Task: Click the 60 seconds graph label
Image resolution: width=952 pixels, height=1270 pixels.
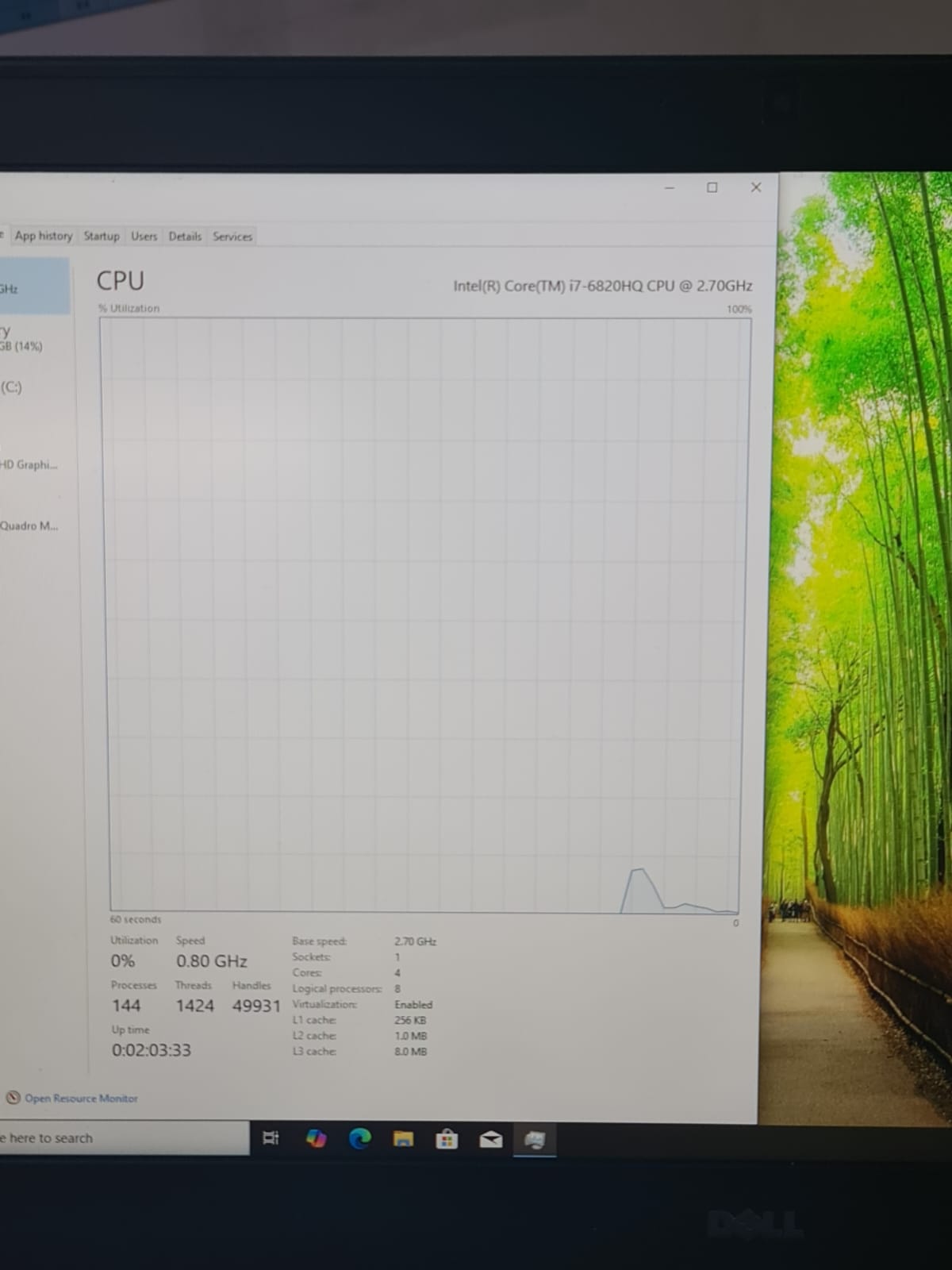Action: (x=136, y=919)
